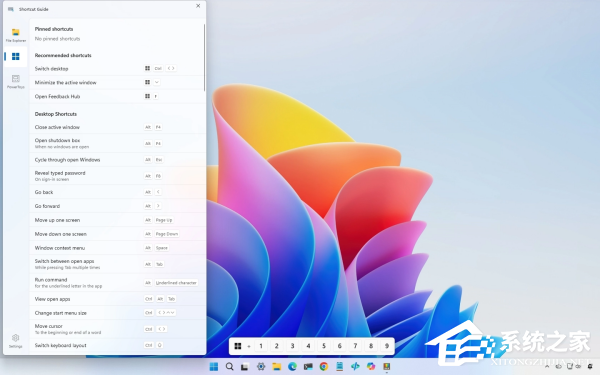Select the 'Run command' shortcut row
Screen dimensions: 600x375
(117, 283)
